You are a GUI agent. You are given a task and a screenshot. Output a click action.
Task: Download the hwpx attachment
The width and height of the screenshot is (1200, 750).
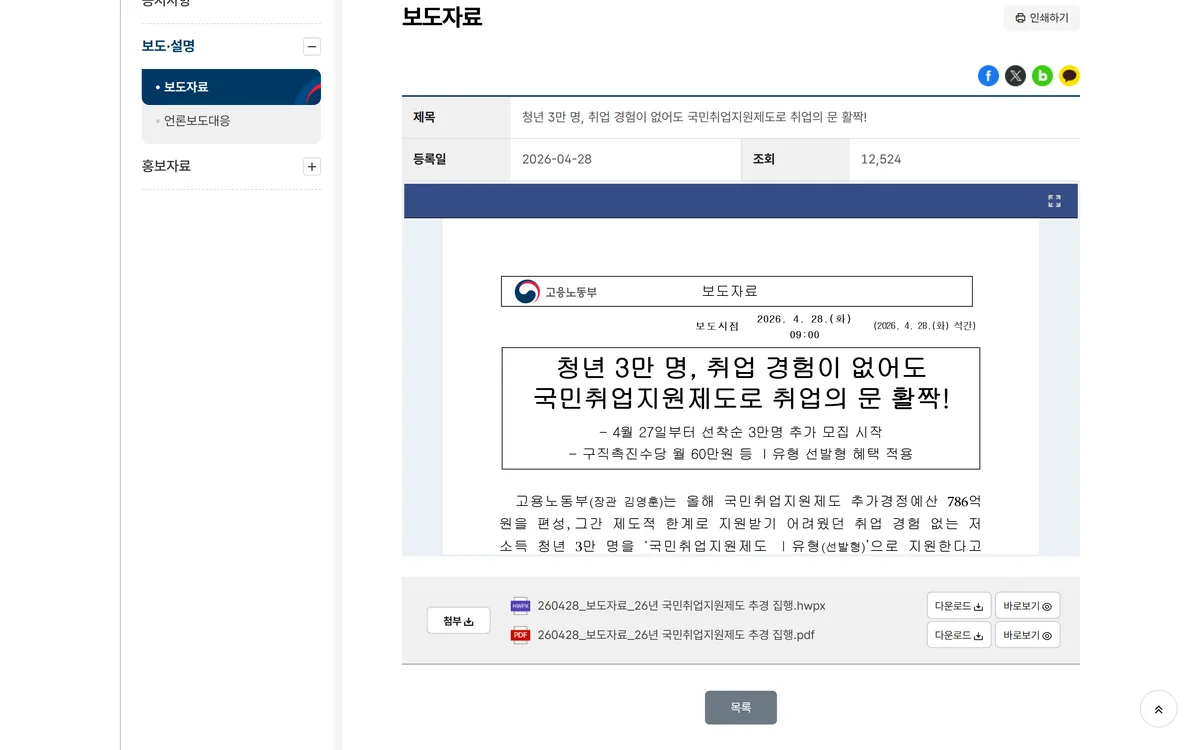(958, 606)
